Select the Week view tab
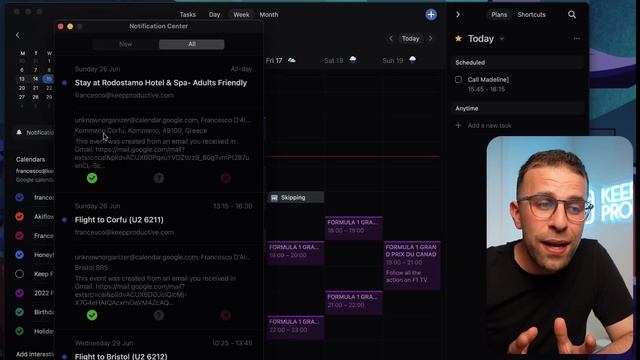 point(241,15)
